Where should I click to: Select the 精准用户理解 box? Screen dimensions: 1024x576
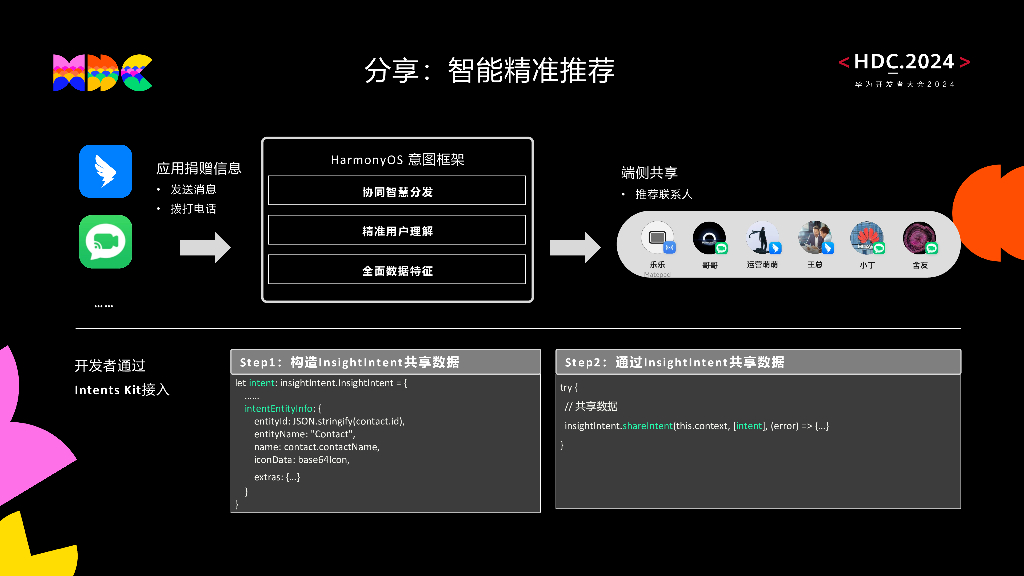coord(396,229)
